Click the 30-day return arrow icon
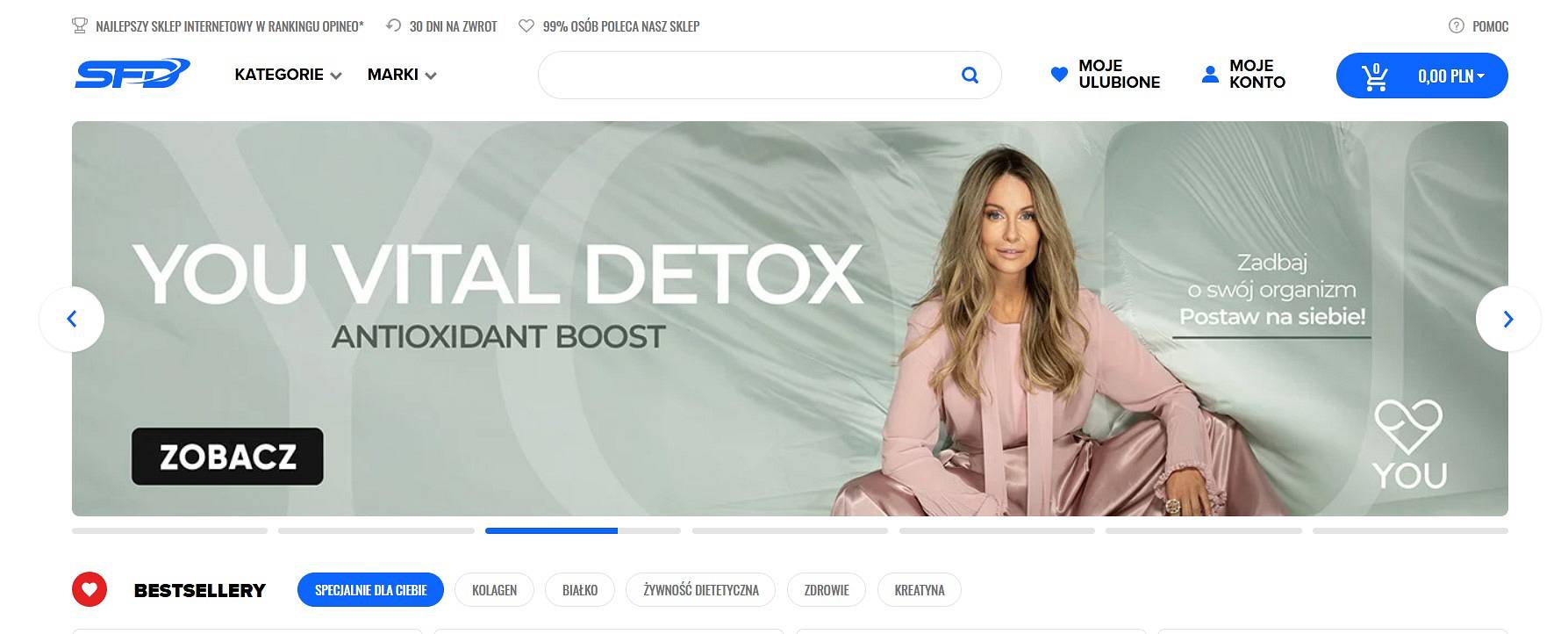The image size is (1568, 634). [393, 25]
